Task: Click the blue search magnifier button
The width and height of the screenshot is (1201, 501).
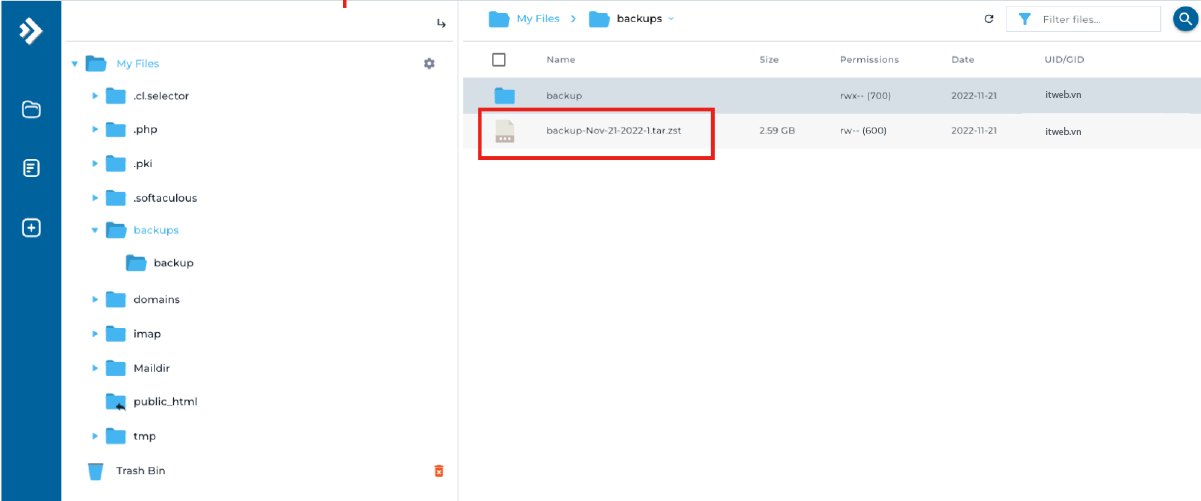Action: coord(1185,19)
